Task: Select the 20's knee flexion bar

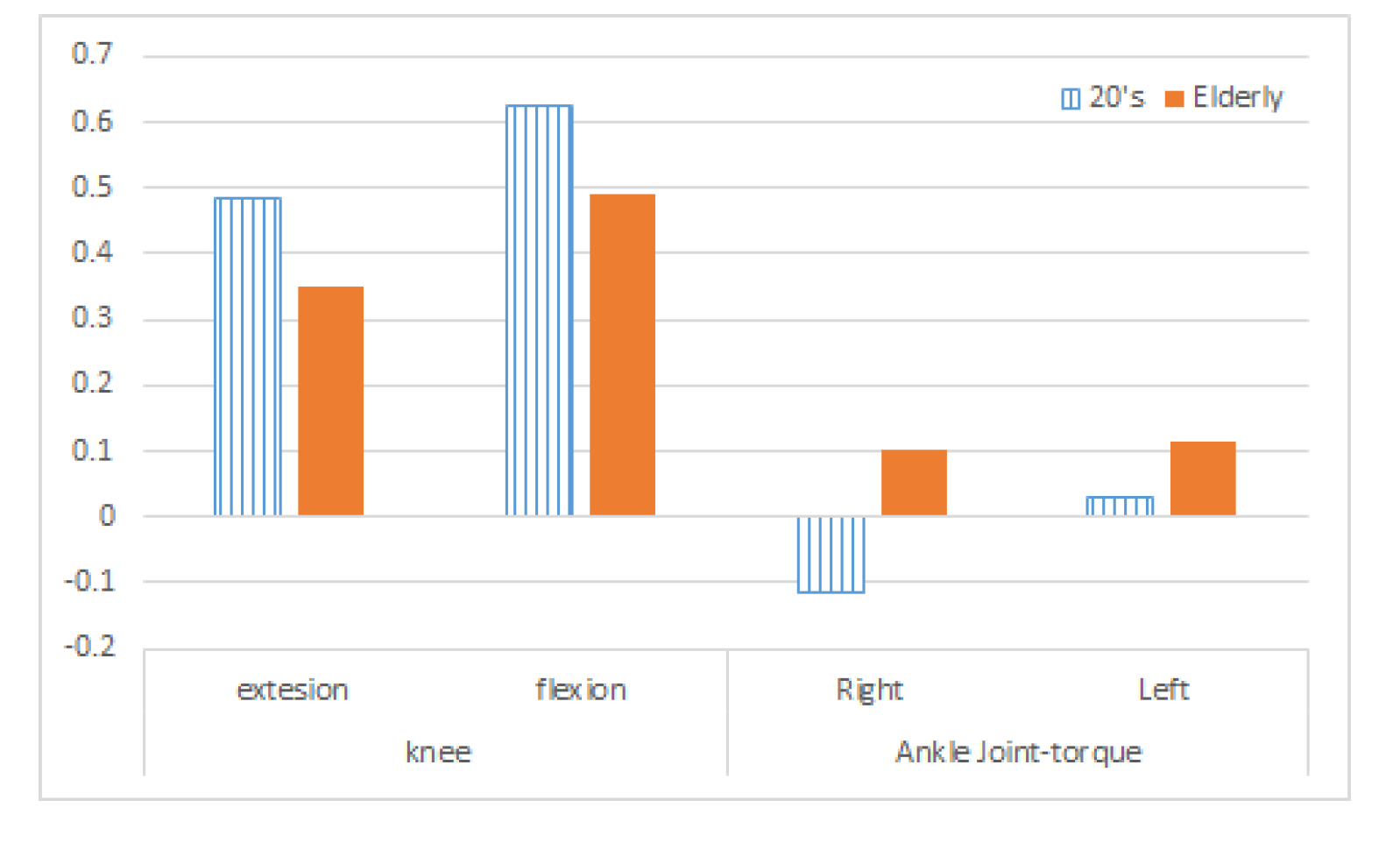Action: [x=539, y=310]
